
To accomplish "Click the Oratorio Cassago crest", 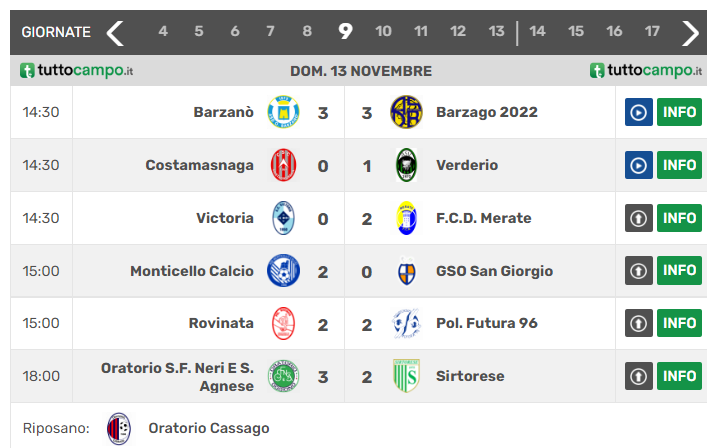I will pyautogui.click(x=119, y=428).
